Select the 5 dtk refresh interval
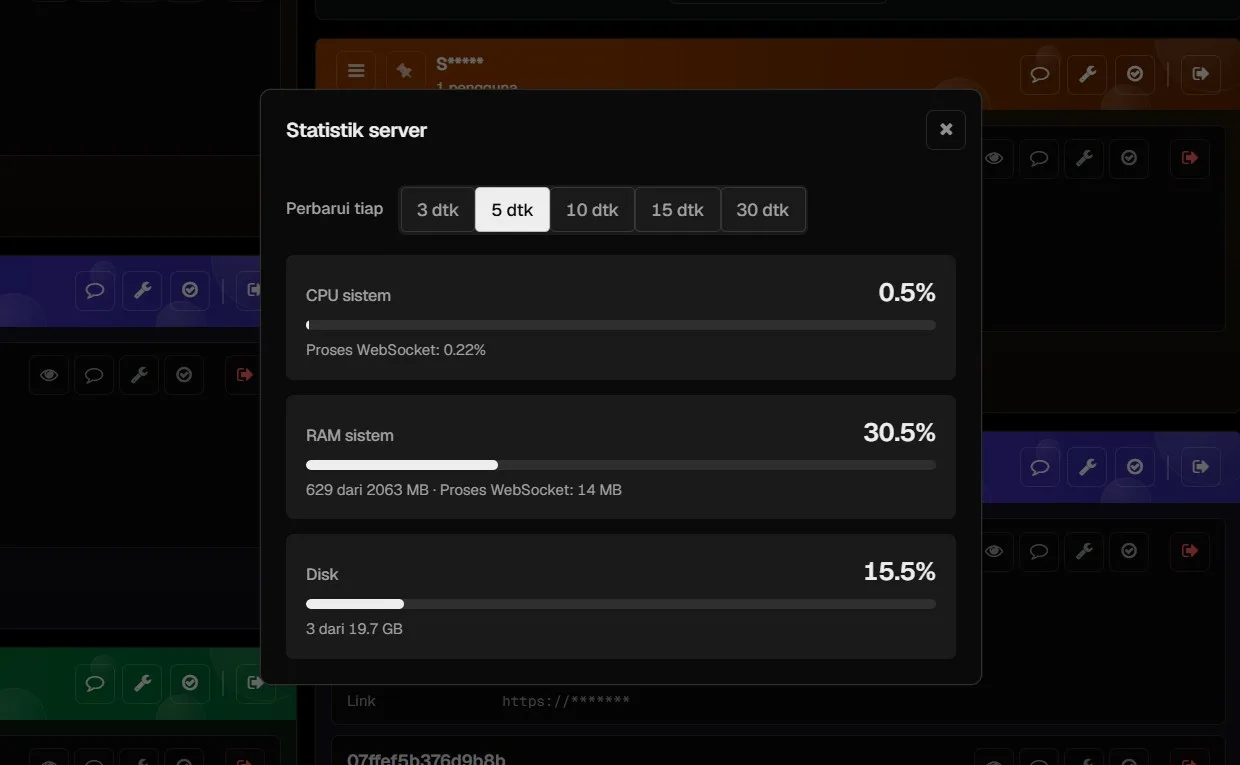 [512, 210]
